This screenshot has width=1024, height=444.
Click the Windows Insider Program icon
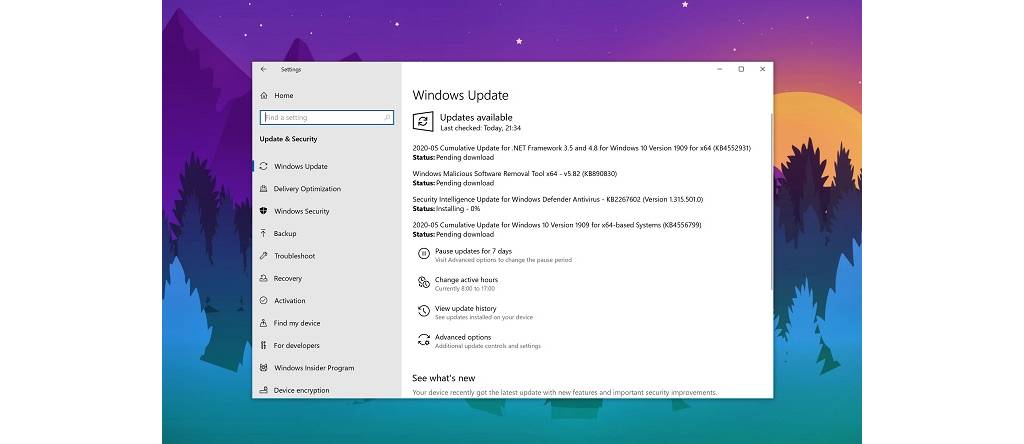coord(263,368)
